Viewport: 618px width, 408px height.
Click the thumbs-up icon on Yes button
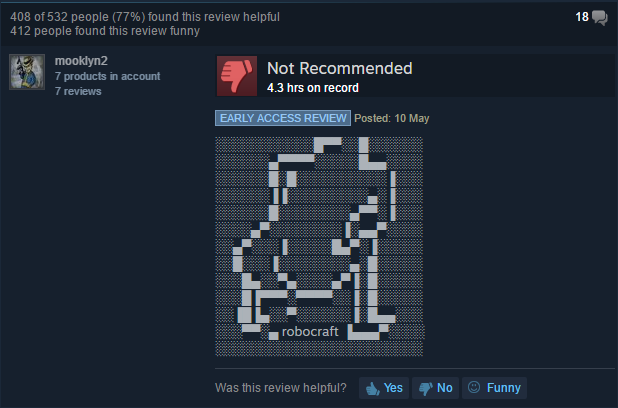(x=372, y=388)
